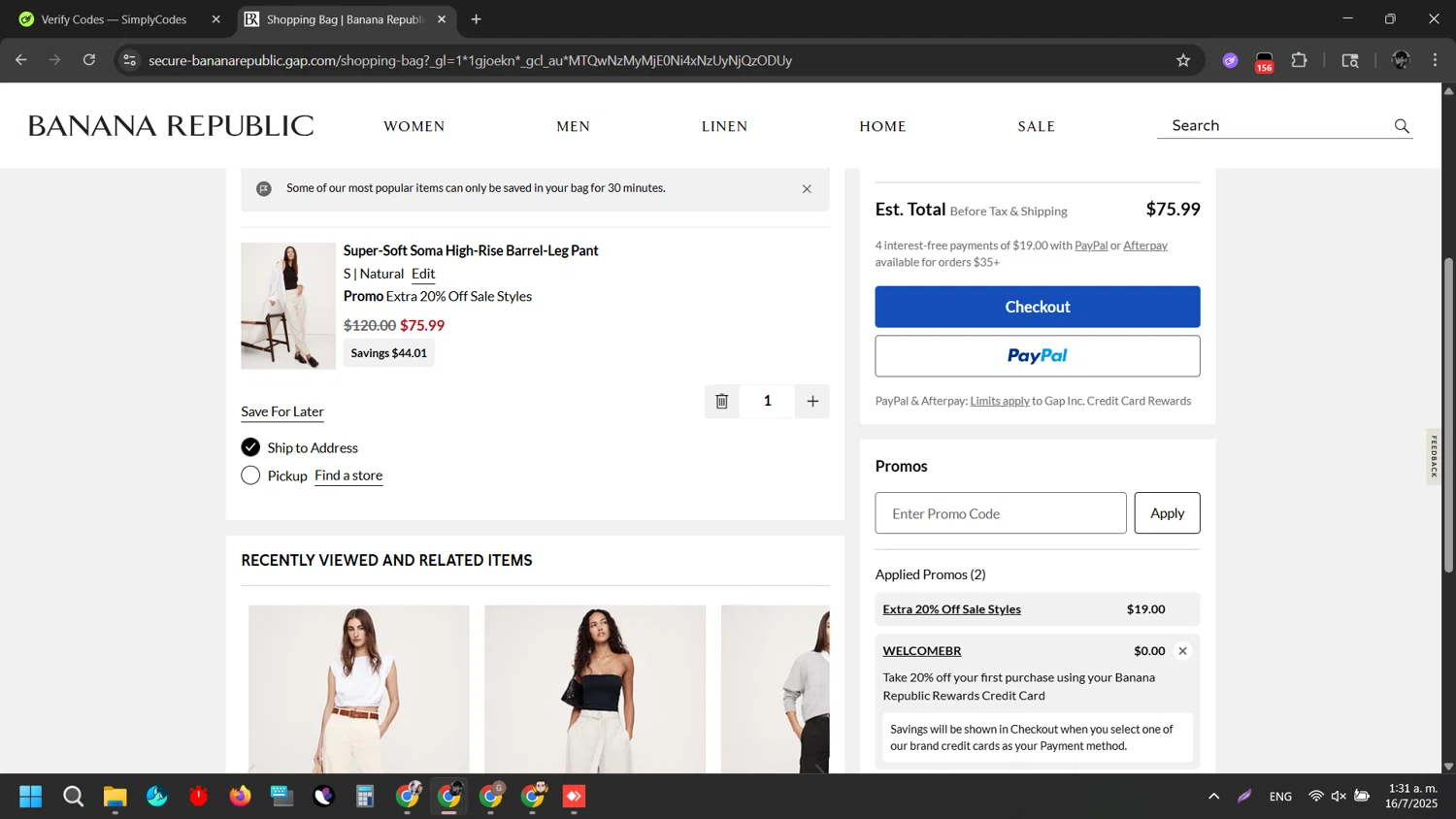Open WELCOMEBR promo details link
This screenshot has height=819, width=1456.
coord(922,651)
